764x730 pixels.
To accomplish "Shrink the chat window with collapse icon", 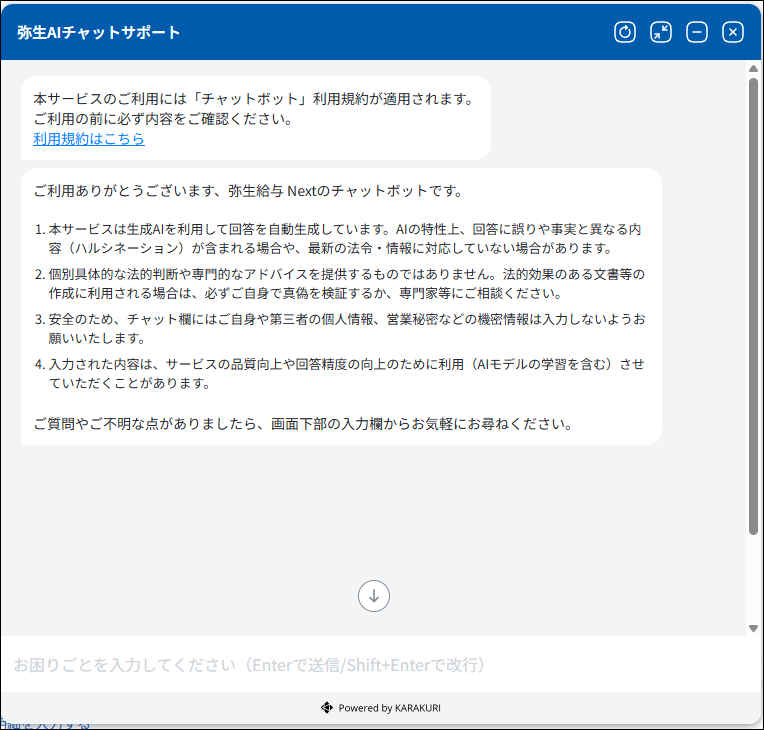I will pyautogui.click(x=661, y=33).
